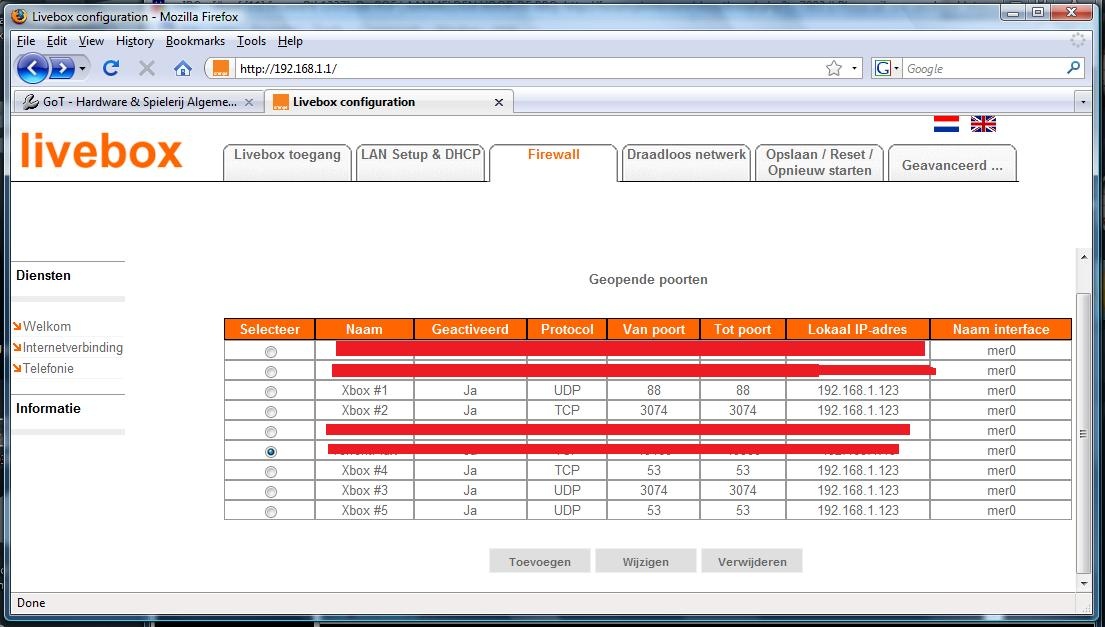Click the Diensten sidebar heading

pos(44,275)
